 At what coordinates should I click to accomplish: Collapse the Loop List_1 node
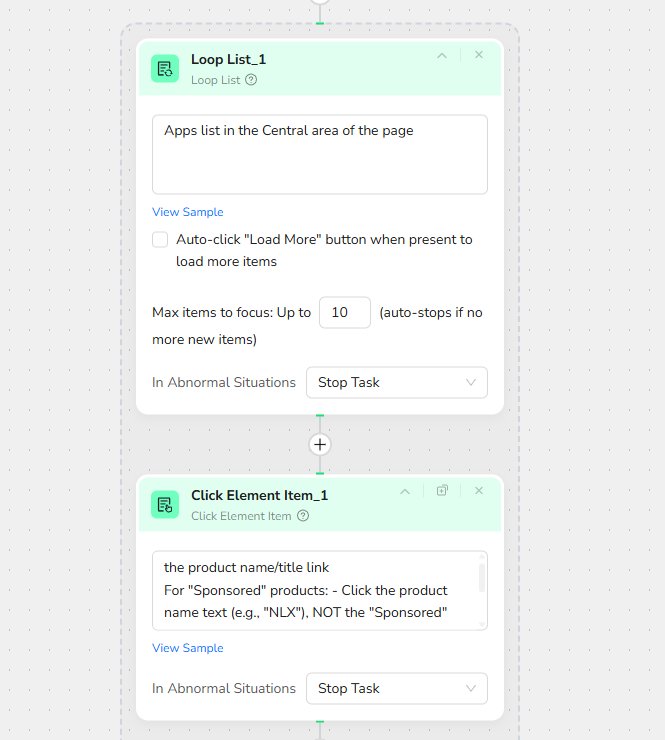(442, 55)
